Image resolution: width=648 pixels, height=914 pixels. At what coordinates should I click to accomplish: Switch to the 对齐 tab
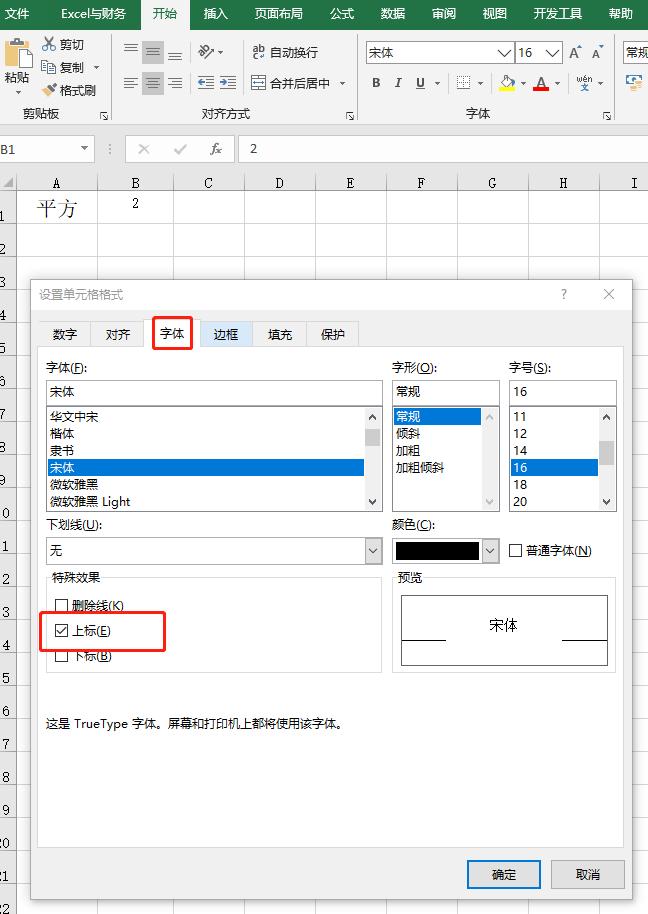(x=118, y=334)
